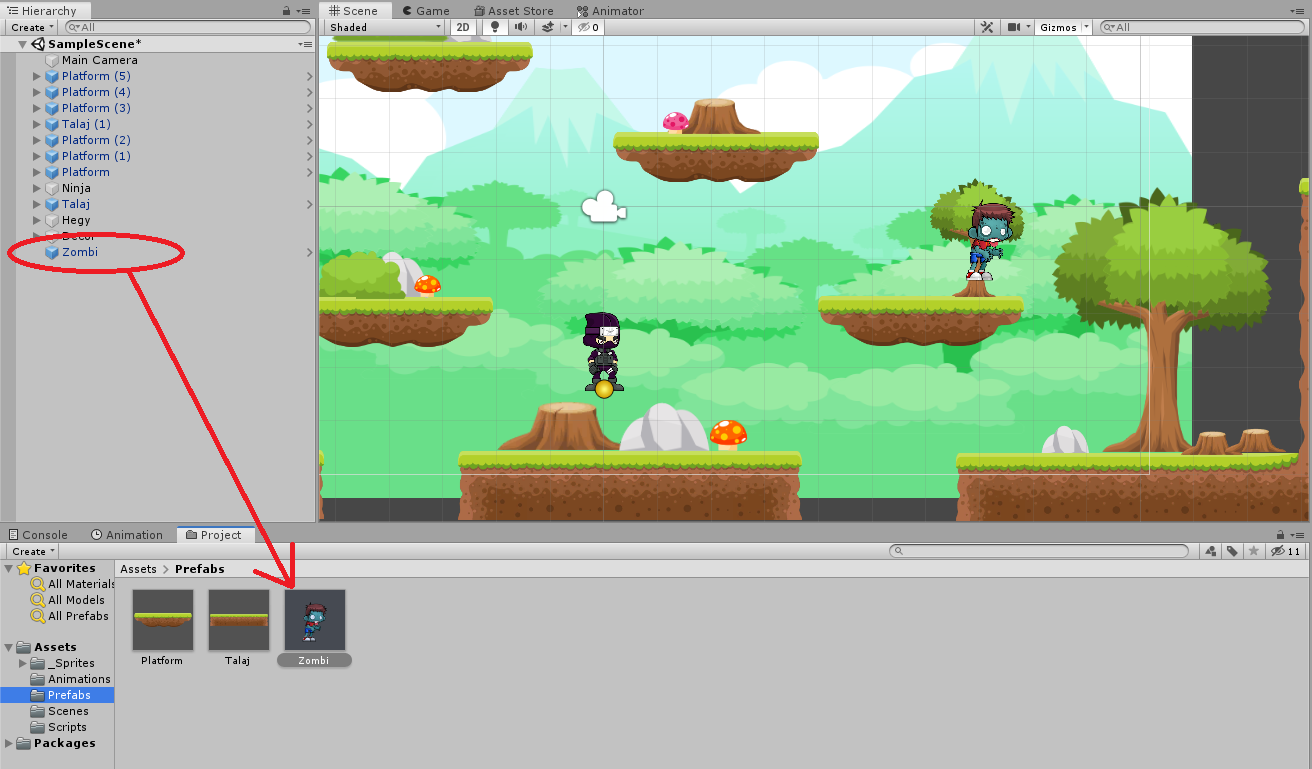Expand Platform (5) in Hierarchy

tap(37, 76)
